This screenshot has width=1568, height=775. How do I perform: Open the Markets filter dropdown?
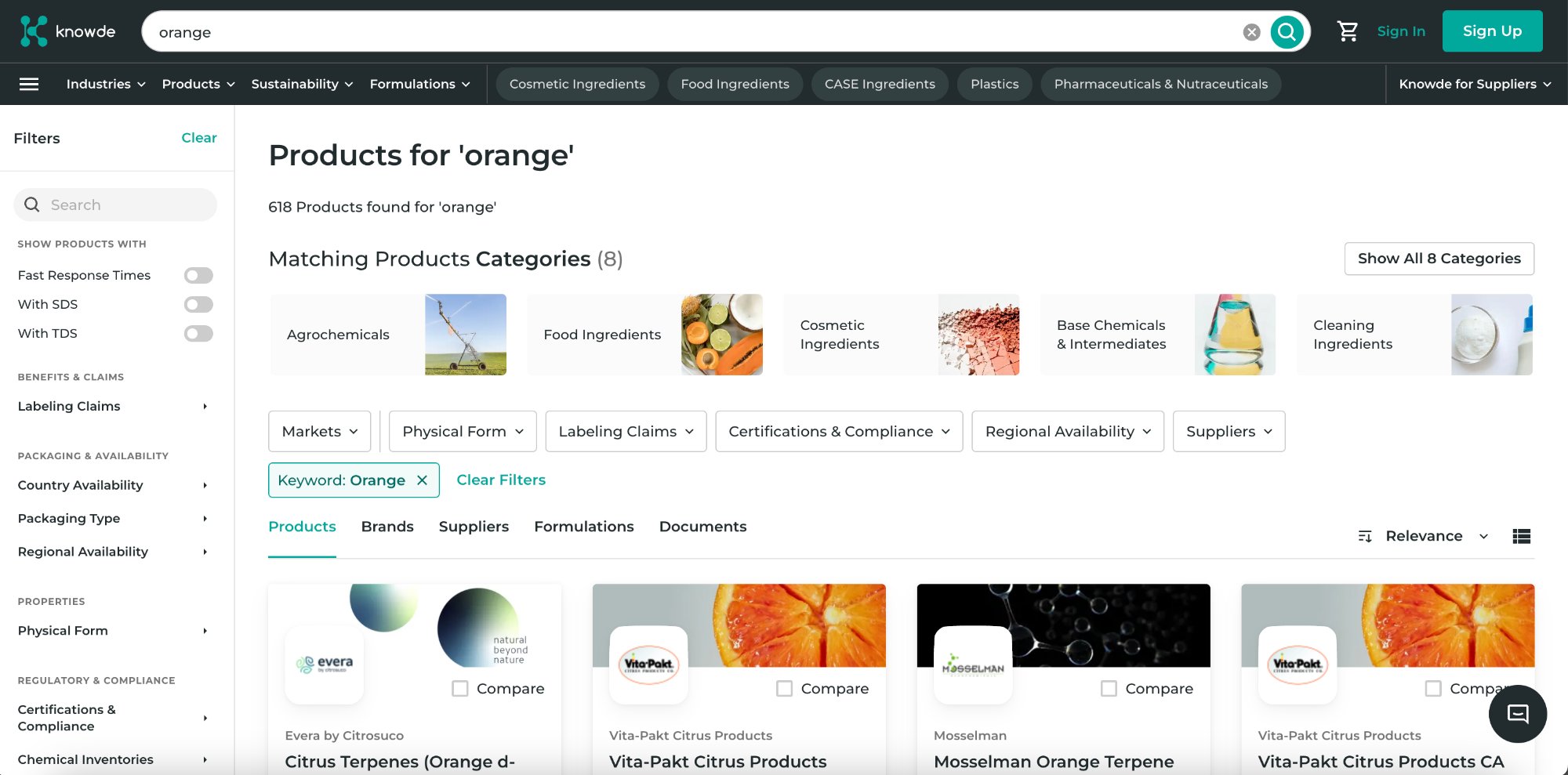point(319,431)
